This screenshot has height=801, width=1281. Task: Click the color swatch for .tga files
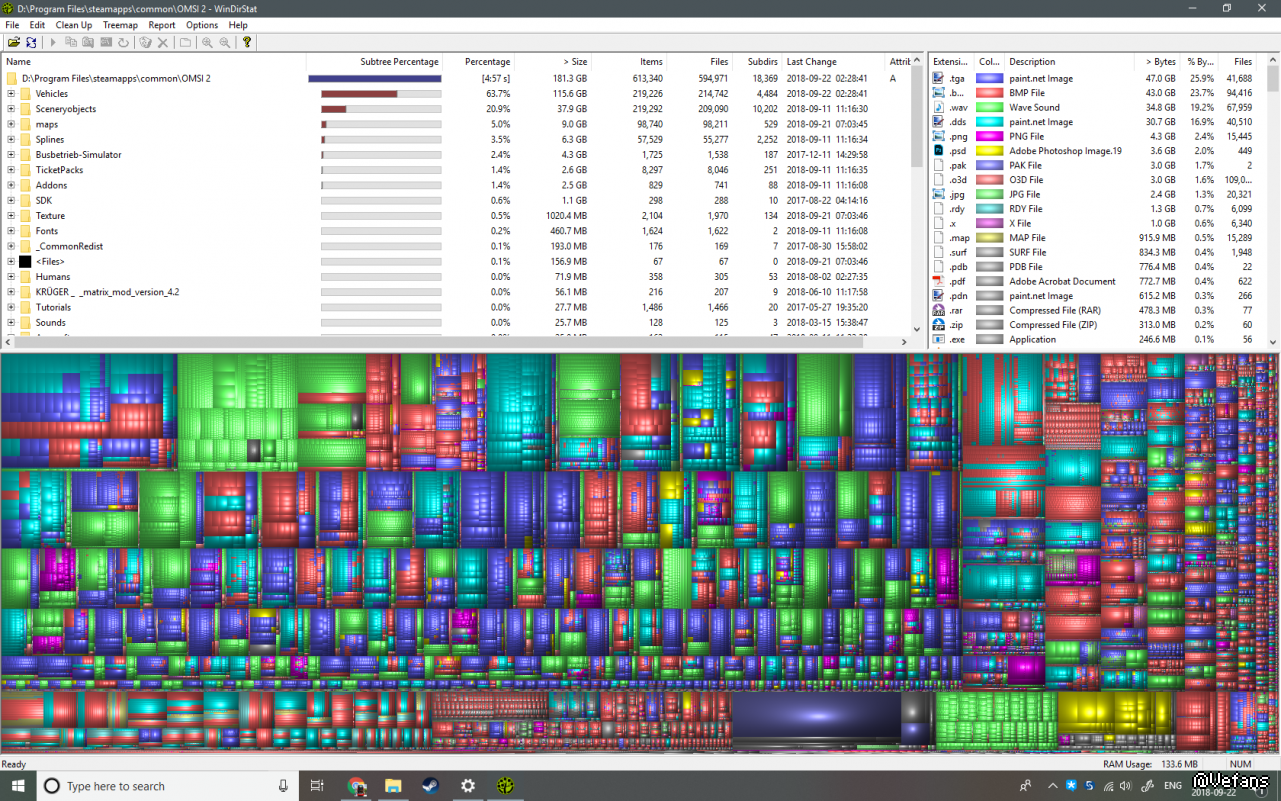pos(989,78)
